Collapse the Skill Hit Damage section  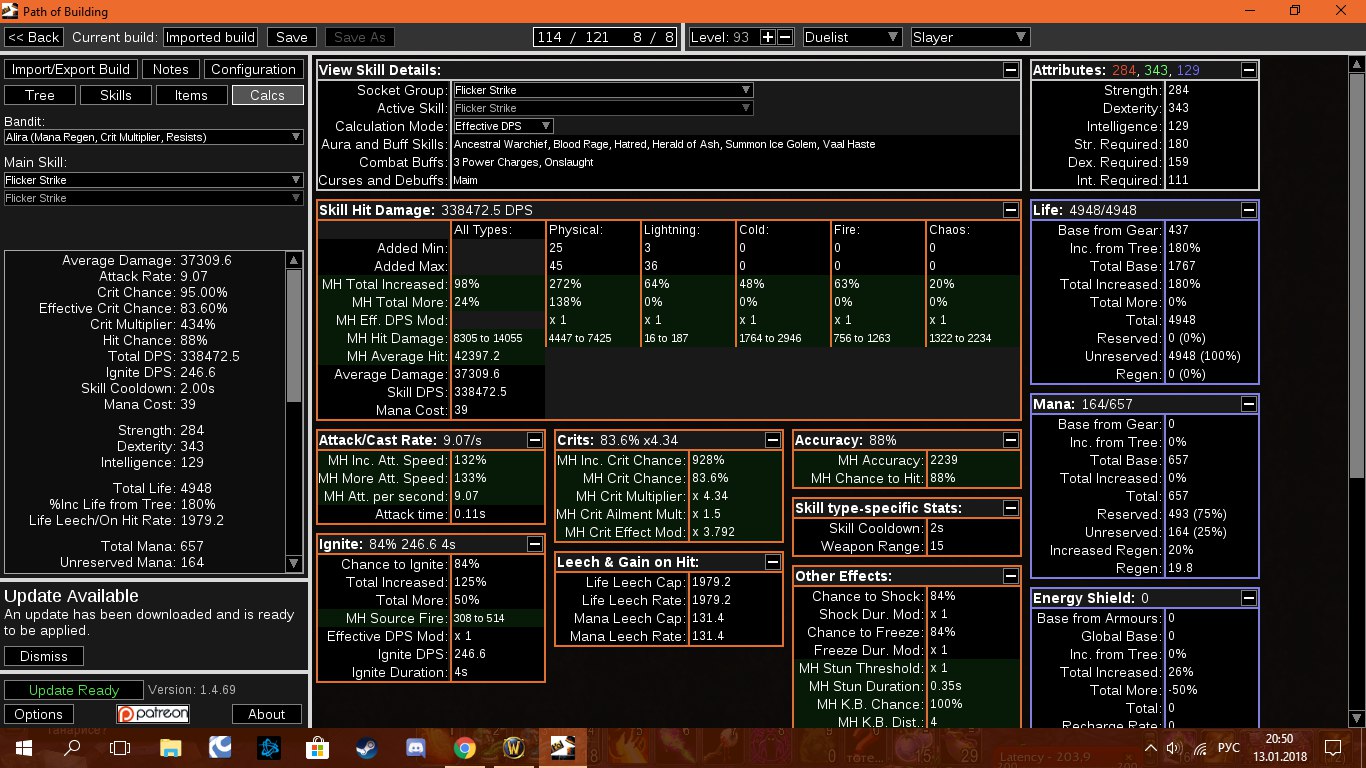click(x=1011, y=210)
